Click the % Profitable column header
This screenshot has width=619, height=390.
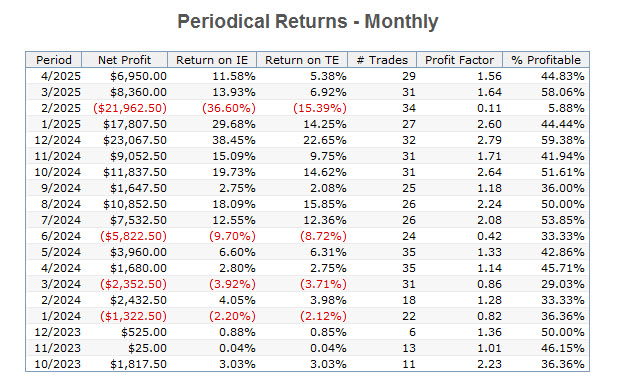pos(546,60)
